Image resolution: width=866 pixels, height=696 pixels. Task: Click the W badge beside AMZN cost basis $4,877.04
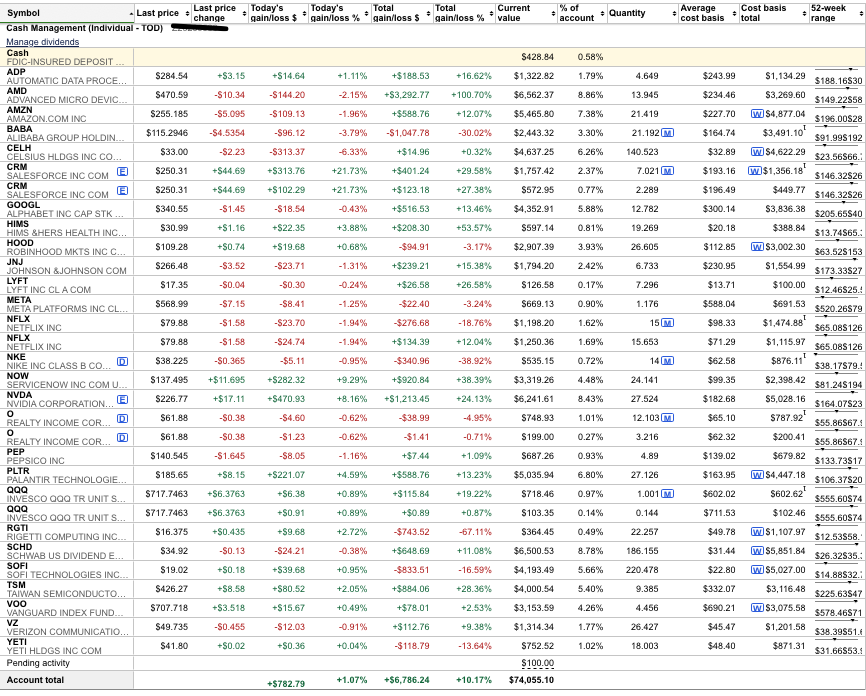pyautogui.click(x=757, y=114)
